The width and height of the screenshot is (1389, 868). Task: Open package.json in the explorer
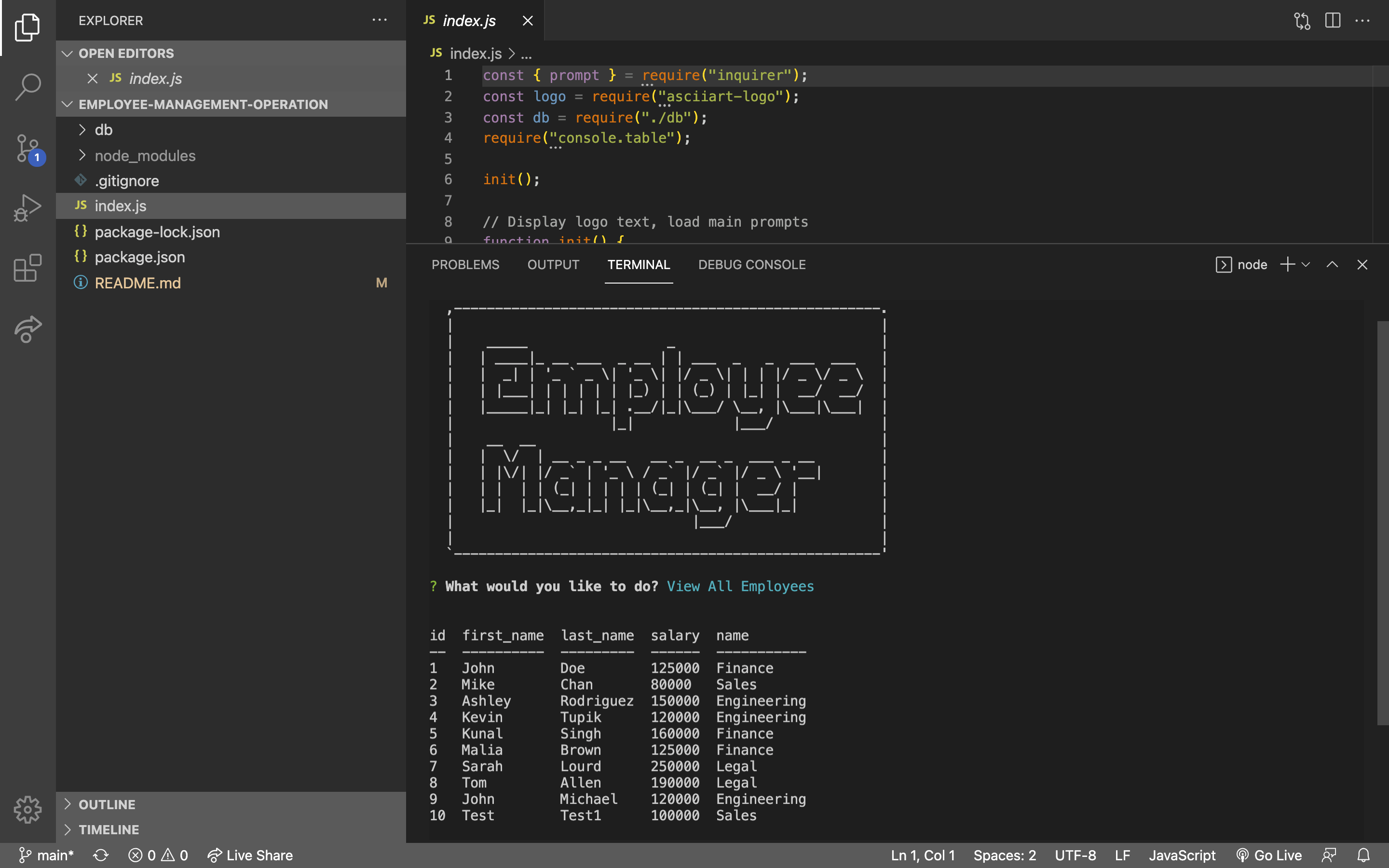coord(231,257)
